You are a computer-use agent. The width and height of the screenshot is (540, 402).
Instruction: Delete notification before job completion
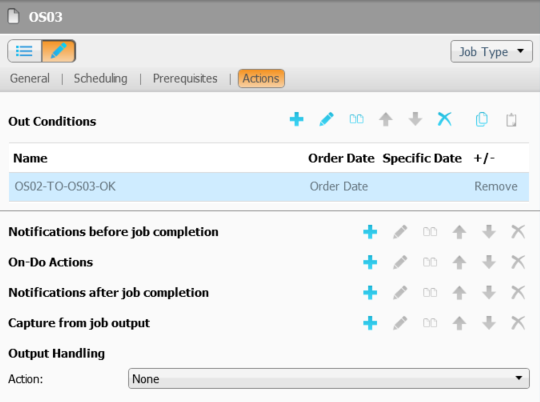(518, 232)
